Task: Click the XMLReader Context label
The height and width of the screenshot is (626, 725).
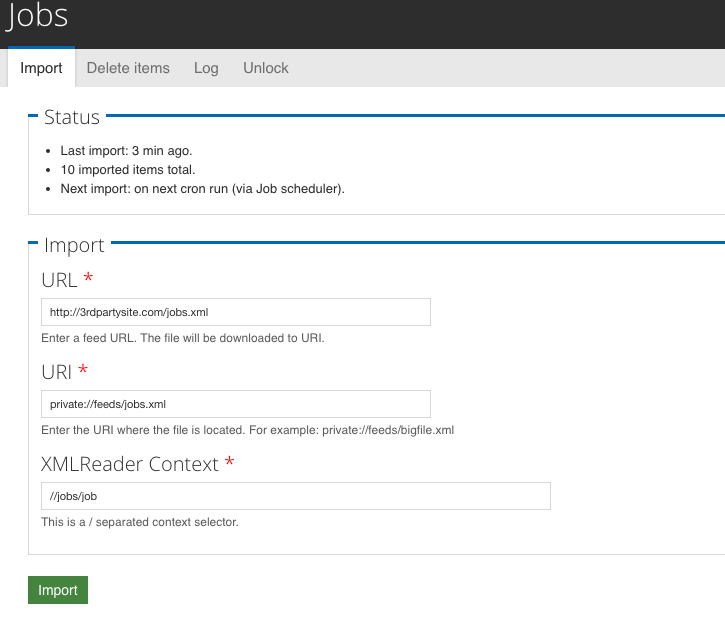Action: pyautogui.click(x=129, y=463)
